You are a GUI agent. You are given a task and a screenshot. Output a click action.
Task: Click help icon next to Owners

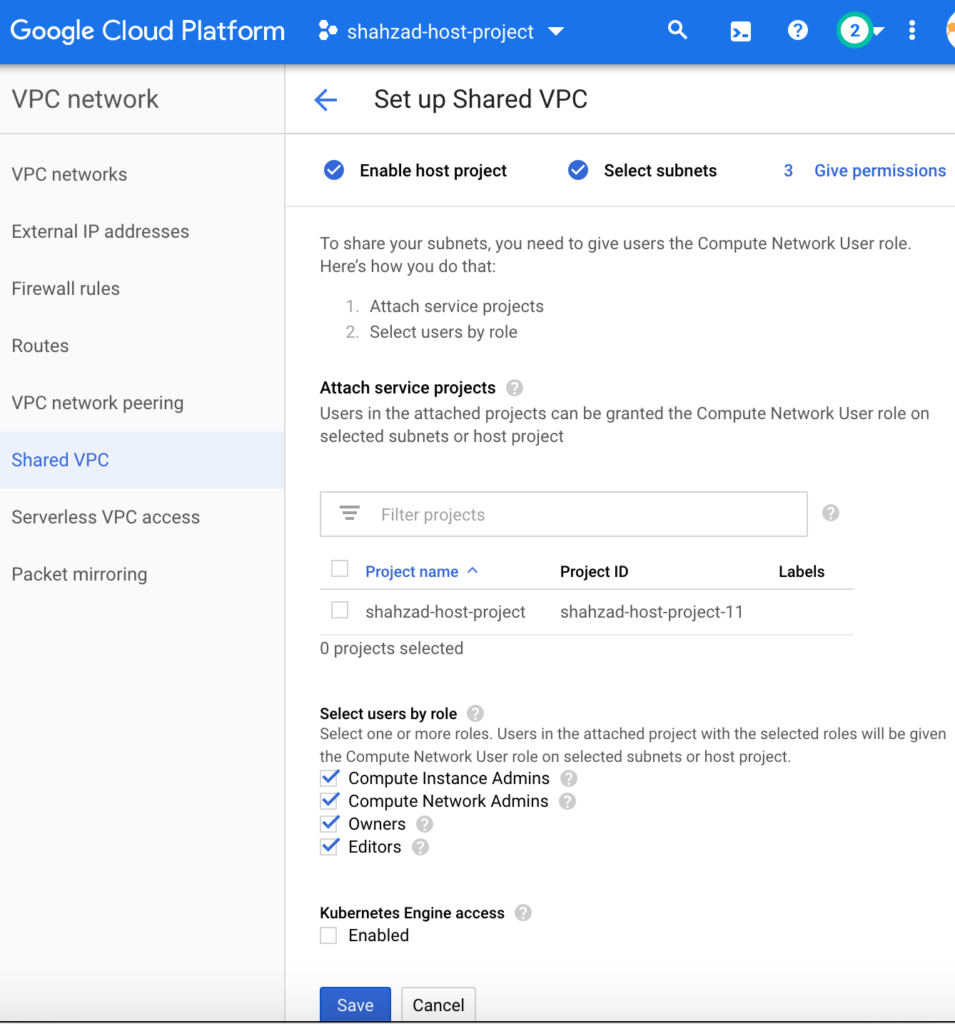425,824
